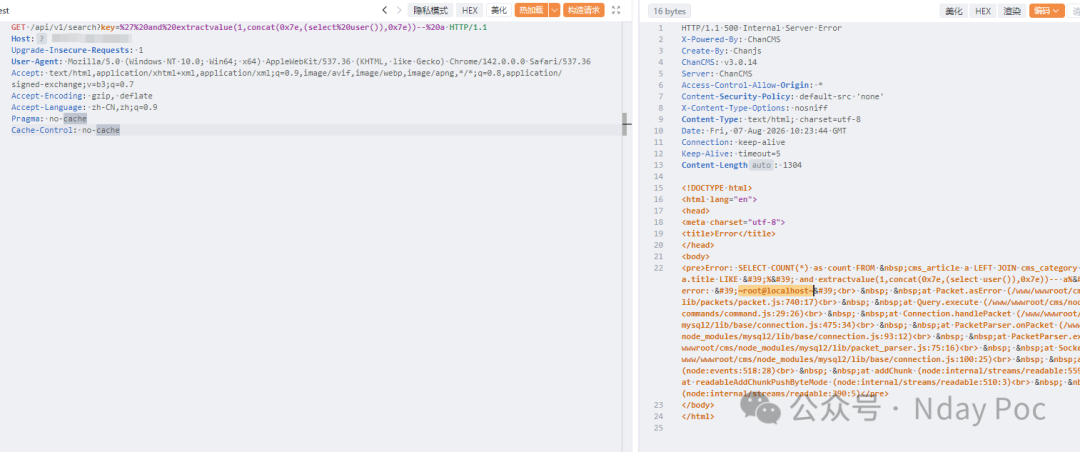Click the request editor scrollbar handle
The width and height of the screenshot is (1080, 452).
[625, 124]
